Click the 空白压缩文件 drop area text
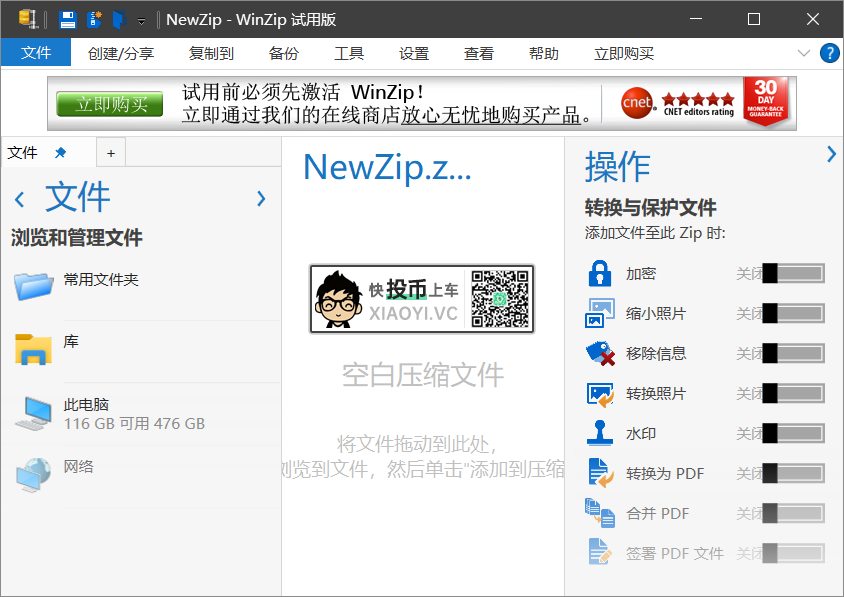The image size is (844, 597). 423,375
